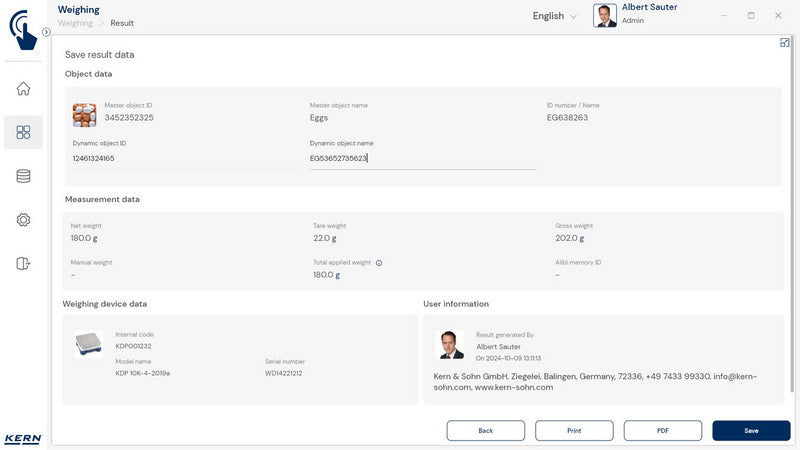
Task: Click the logout icon in sidebar
Action: [x=23, y=263]
